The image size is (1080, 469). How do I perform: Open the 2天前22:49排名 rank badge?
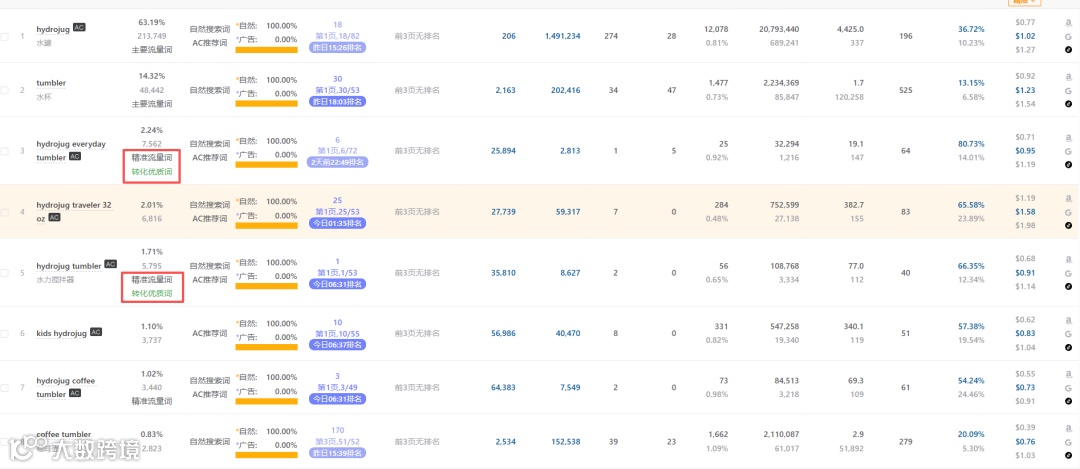point(338,163)
